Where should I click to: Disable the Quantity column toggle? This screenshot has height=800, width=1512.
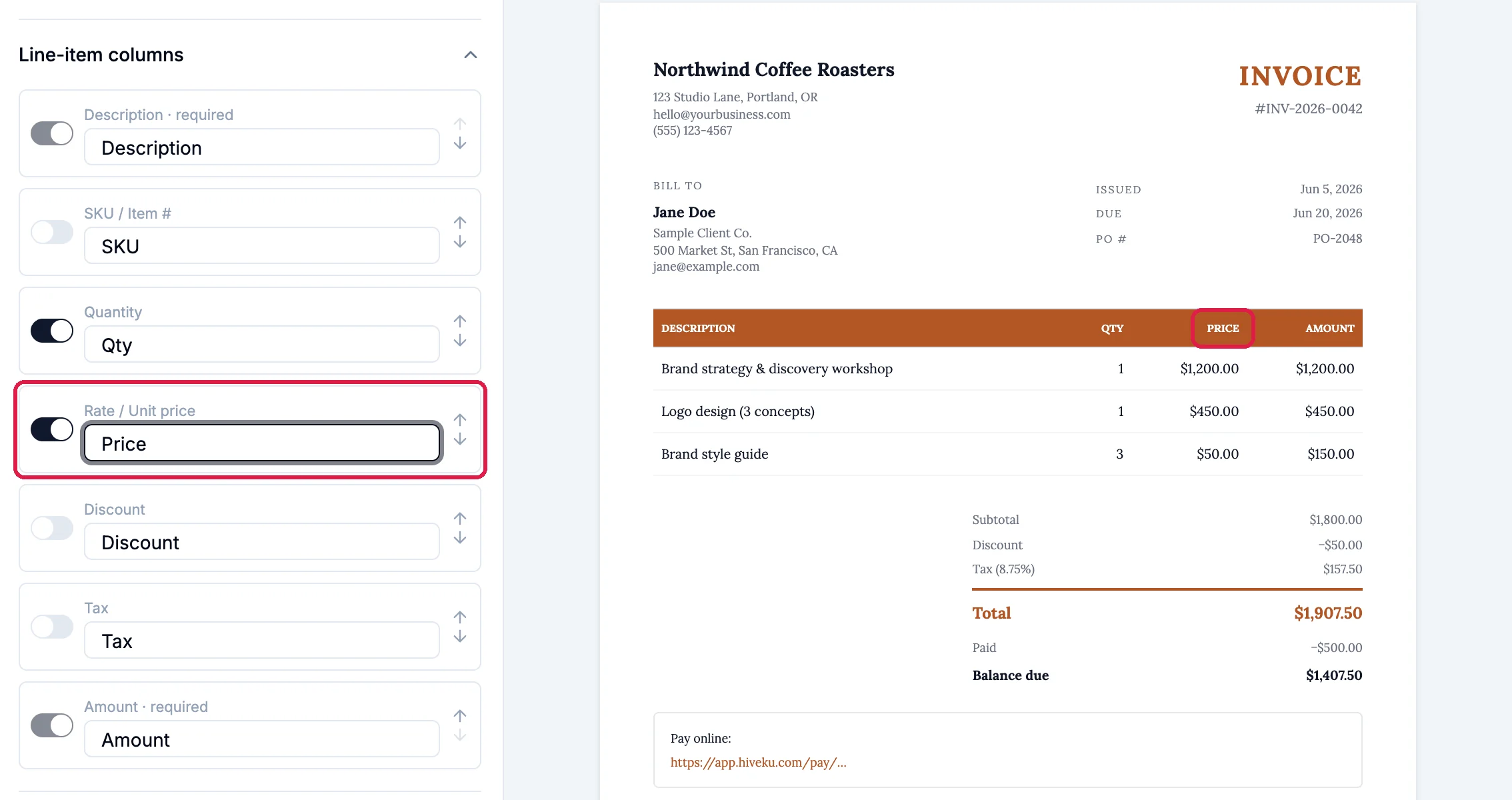52,331
